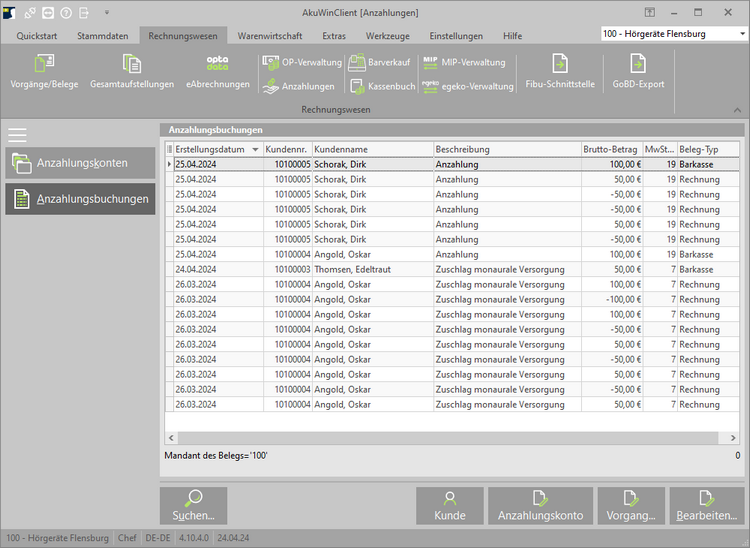
Task: Toggle the hamburger sidebar menu
Action: (17, 135)
